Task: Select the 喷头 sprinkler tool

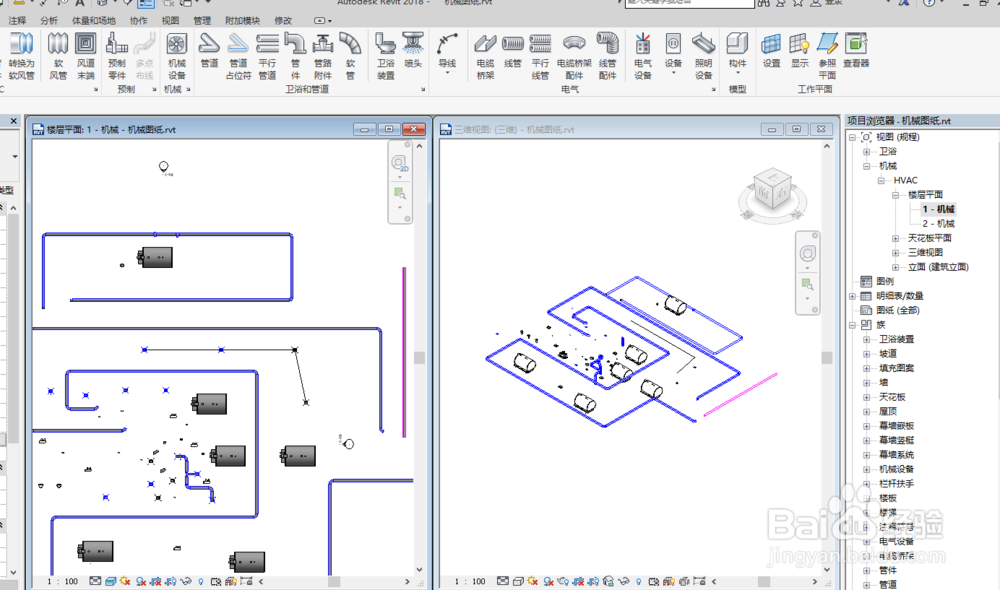Action: 413,50
